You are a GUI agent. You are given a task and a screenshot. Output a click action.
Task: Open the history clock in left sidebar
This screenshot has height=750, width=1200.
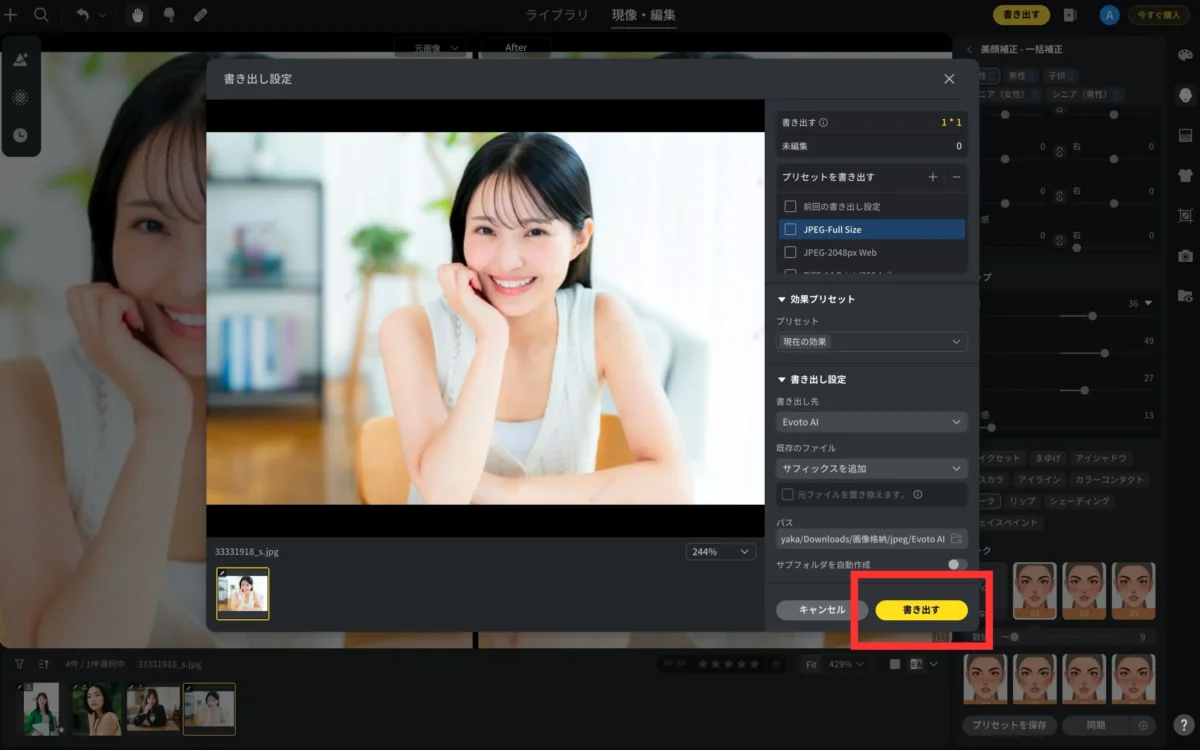coord(21,135)
